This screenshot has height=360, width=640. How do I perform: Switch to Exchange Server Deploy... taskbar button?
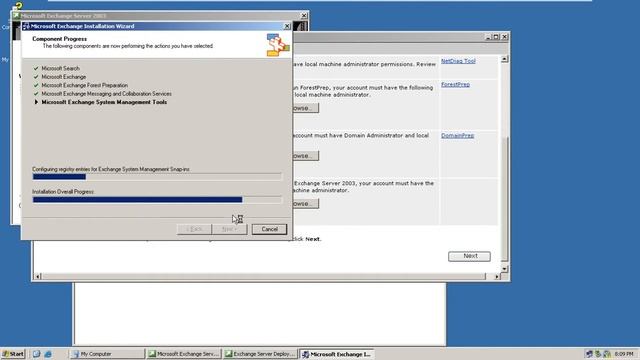click(260, 354)
